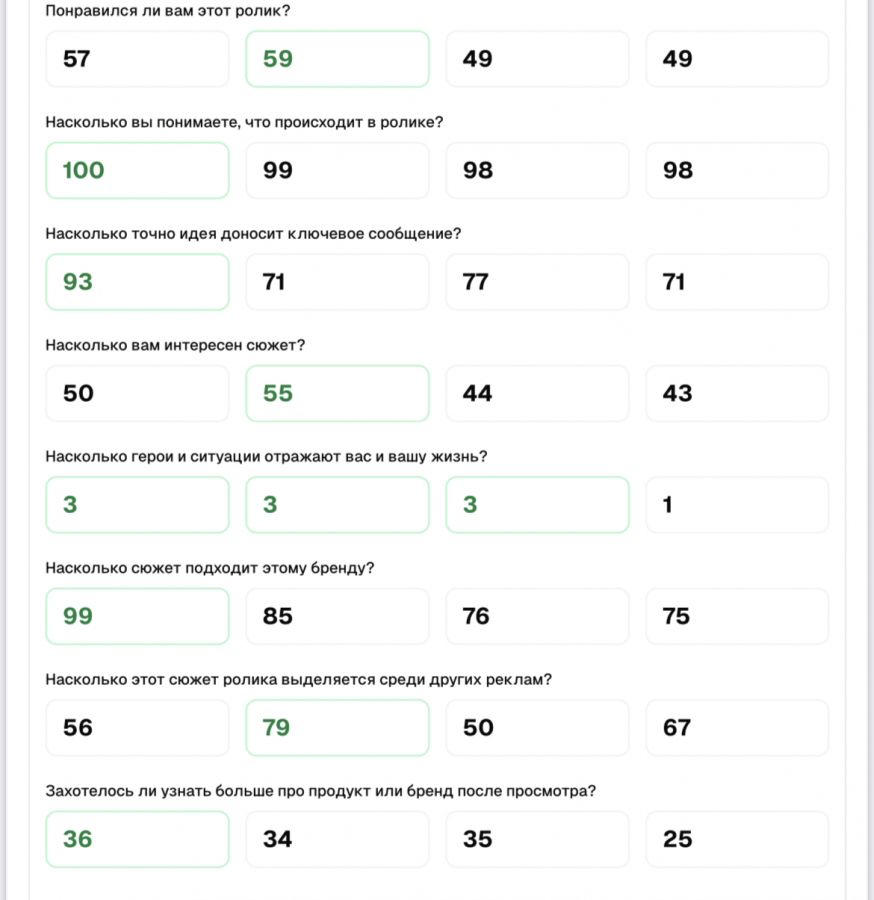Click the 85 score for brand fit
Viewport: 874px width, 900px height.
click(x=337, y=616)
